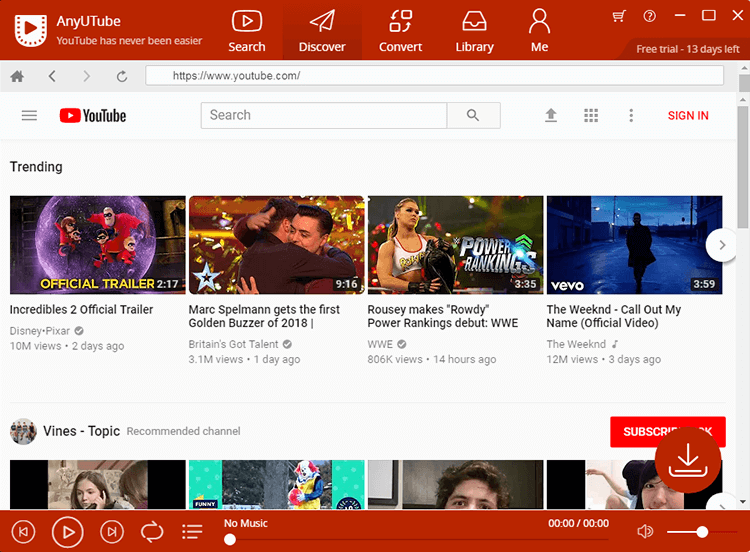The width and height of the screenshot is (750, 552).
Task: Open The Weeknd Call Out My Name thumbnail
Action: [634, 244]
